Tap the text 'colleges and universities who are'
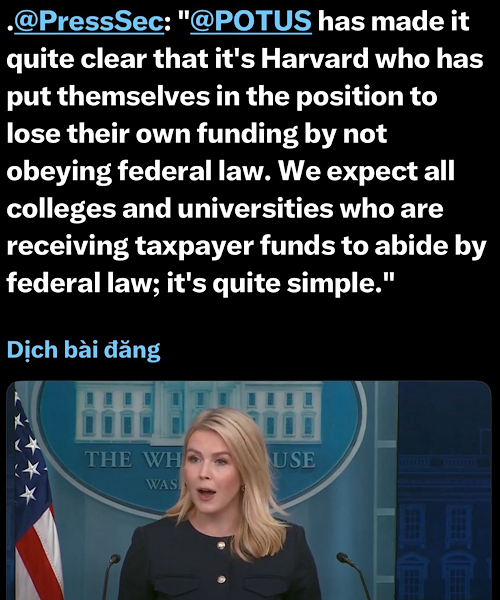This screenshot has width=500, height=600. click(225, 209)
